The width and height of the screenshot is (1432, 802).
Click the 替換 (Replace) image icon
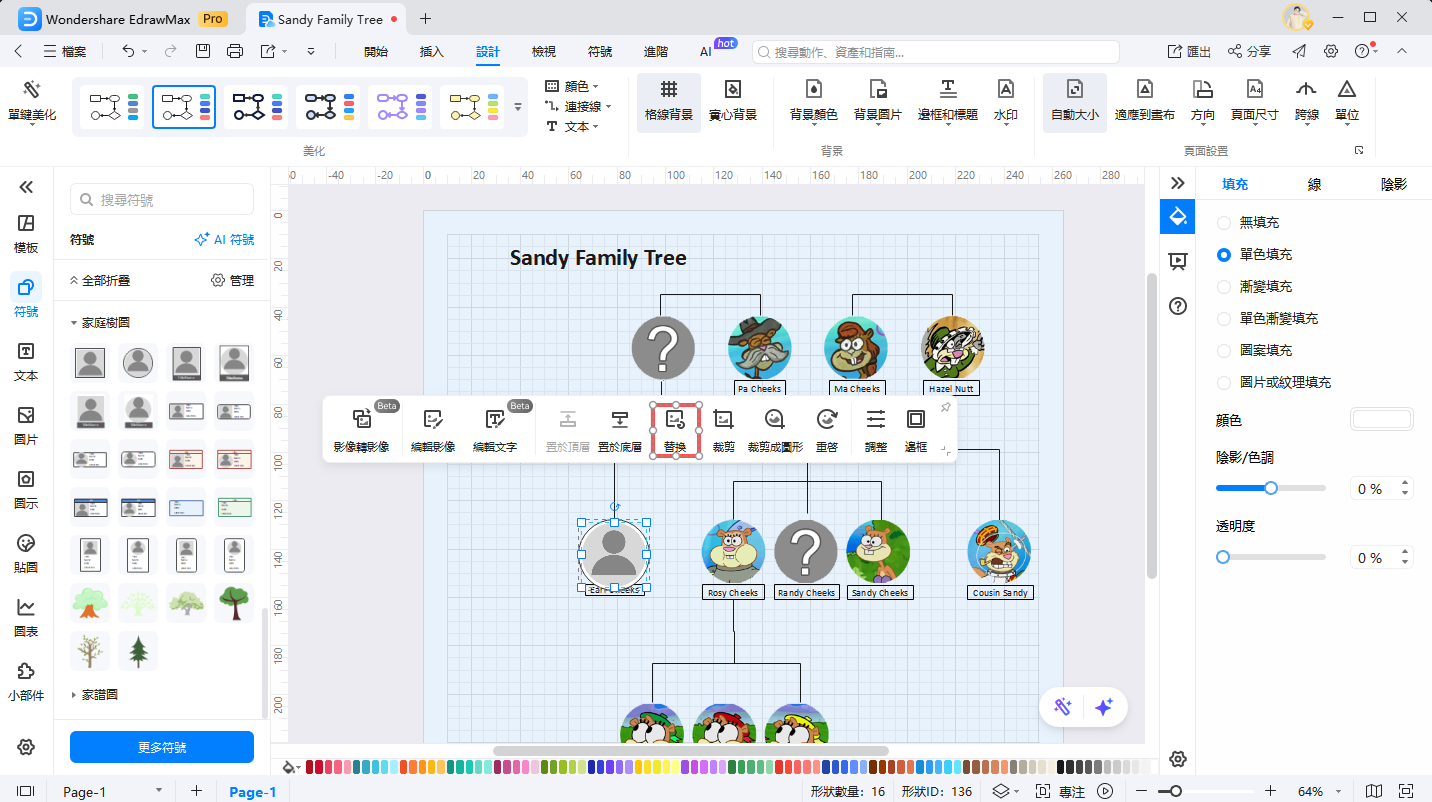tap(675, 420)
